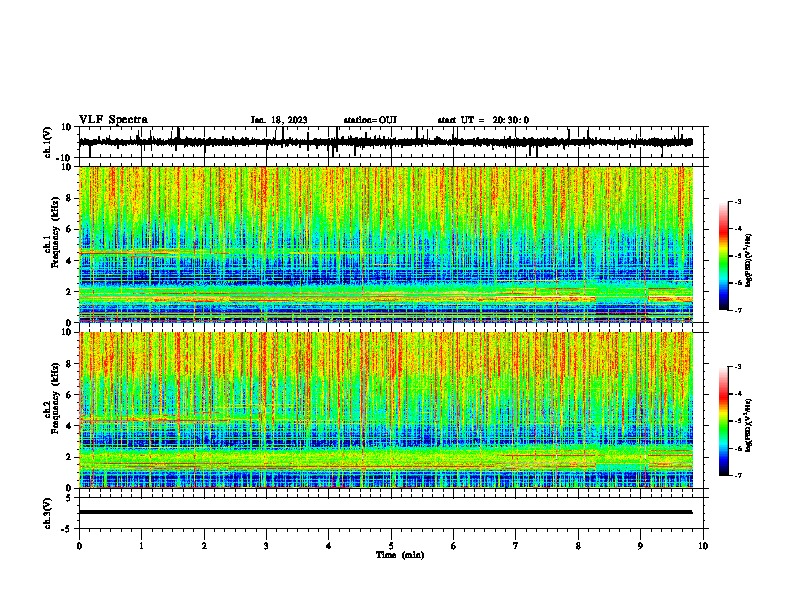This screenshot has width=792, height=612.
Task: Click the ch.1 spectrogram color scale bar
Action: pyautogui.click(x=724, y=256)
